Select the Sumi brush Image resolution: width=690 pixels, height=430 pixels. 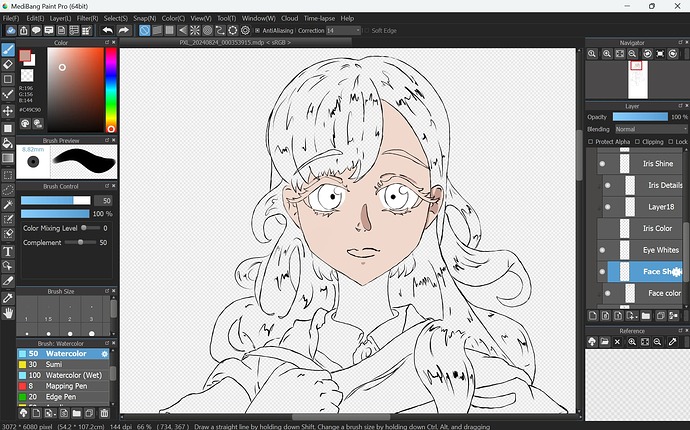coord(63,364)
